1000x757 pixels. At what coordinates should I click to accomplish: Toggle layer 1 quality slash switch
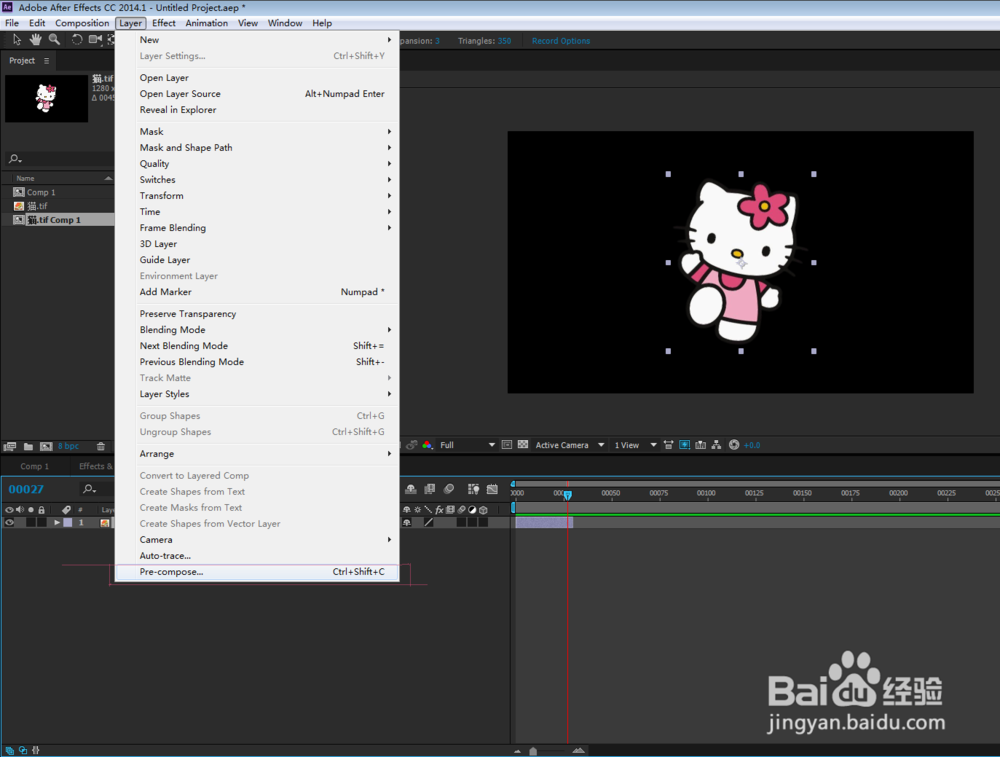point(429,522)
